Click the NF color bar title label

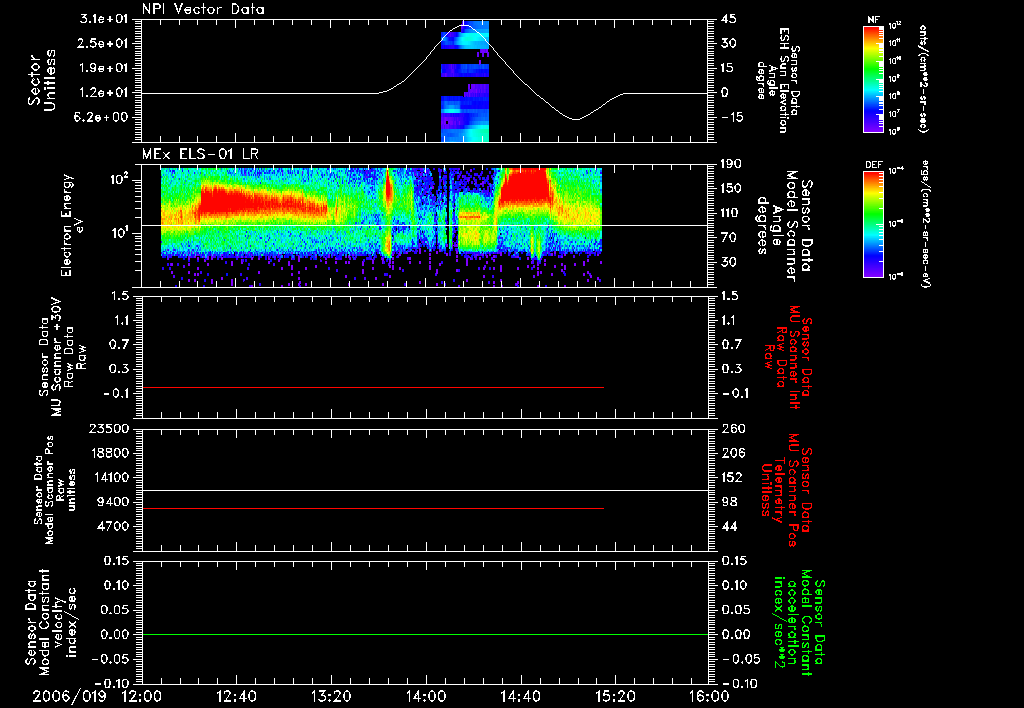point(873,20)
